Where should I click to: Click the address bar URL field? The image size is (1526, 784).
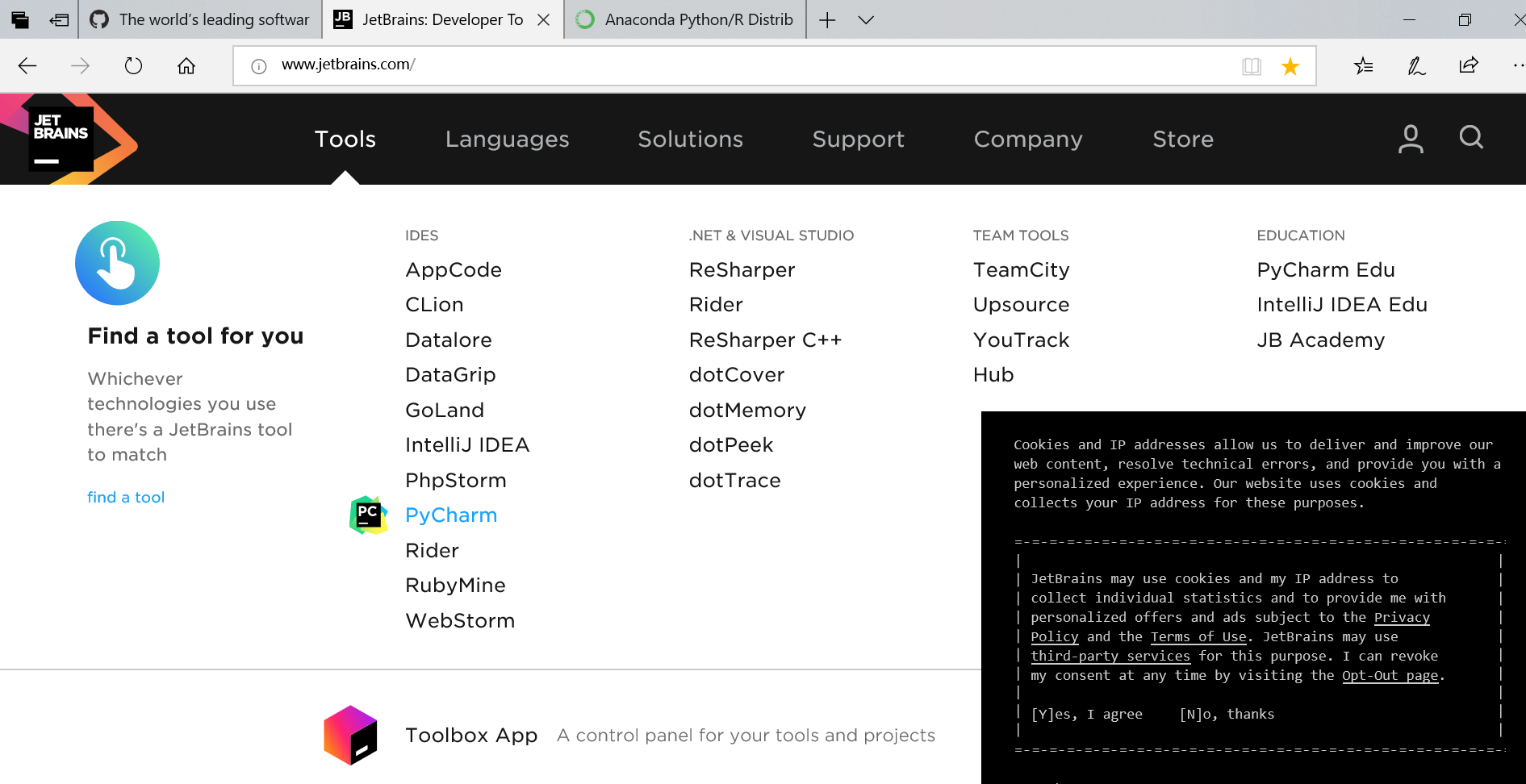click(726, 65)
